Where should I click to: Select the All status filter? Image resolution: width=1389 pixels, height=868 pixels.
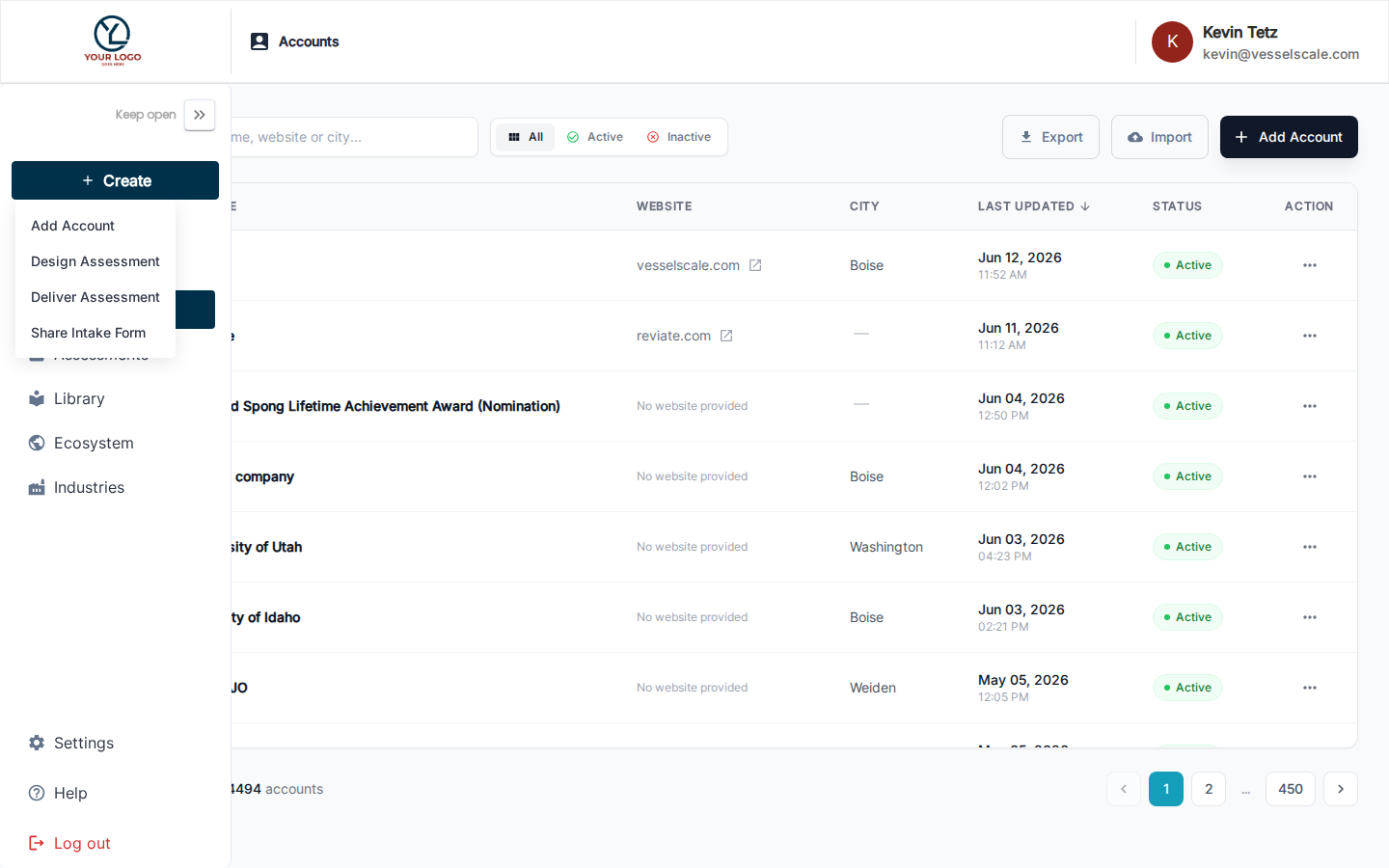coord(526,137)
